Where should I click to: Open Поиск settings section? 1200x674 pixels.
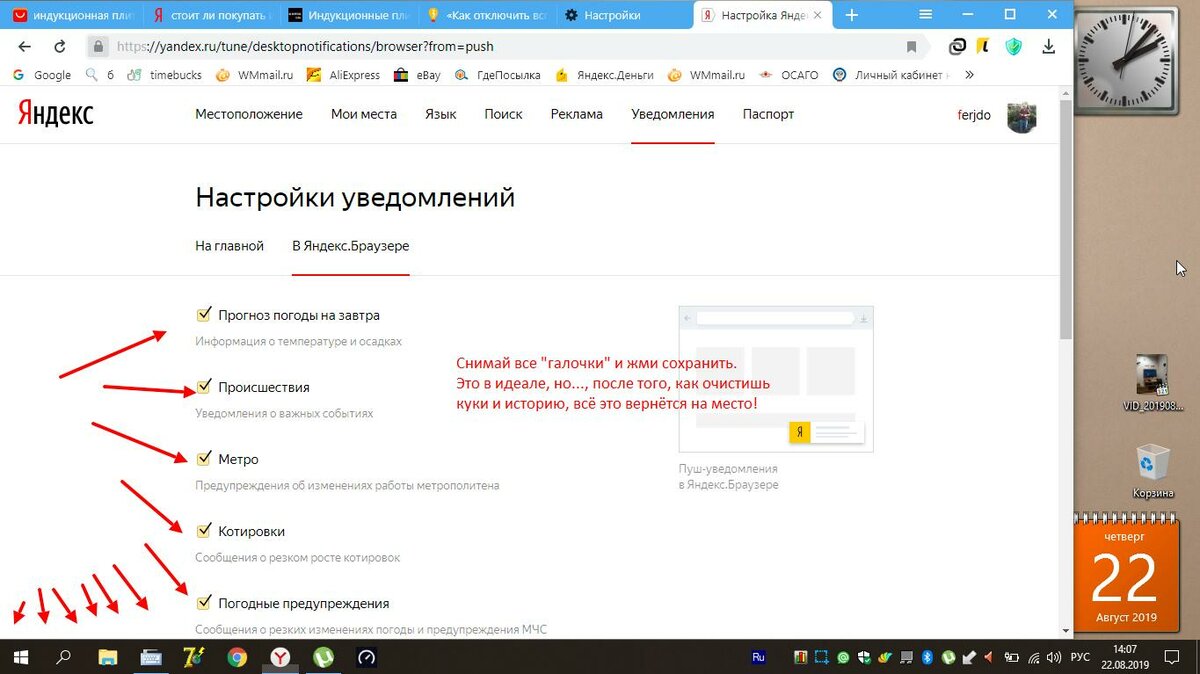(503, 114)
